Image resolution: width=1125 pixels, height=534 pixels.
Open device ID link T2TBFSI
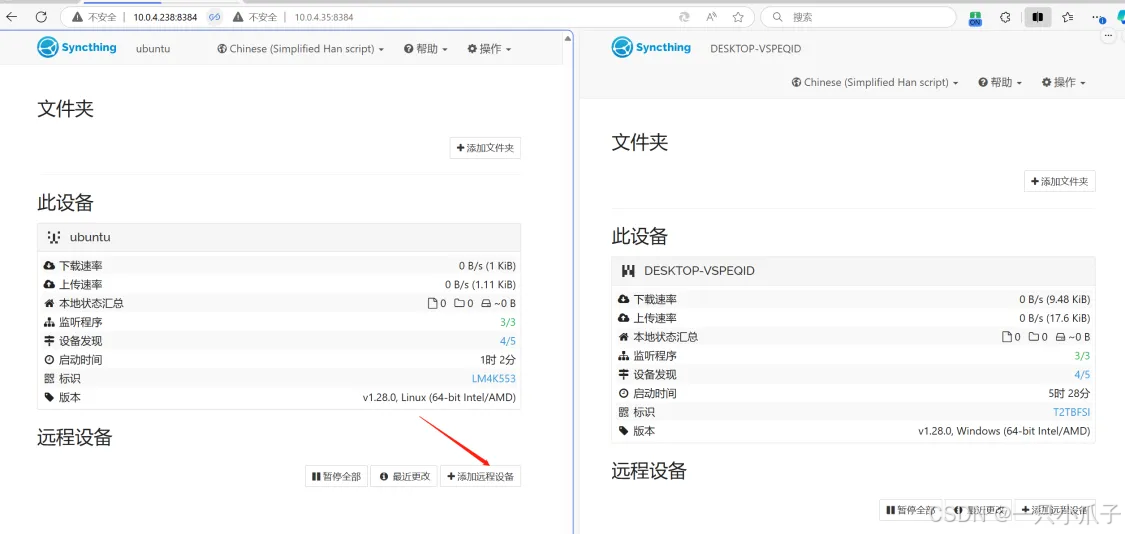[x=1071, y=412]
